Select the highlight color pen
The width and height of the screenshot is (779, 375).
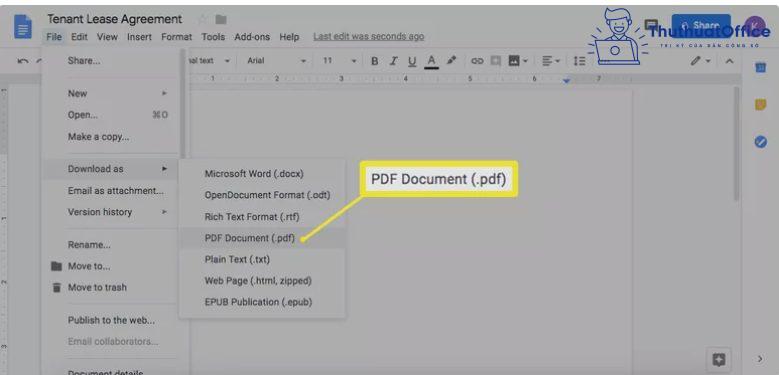[x=451, y=61]
